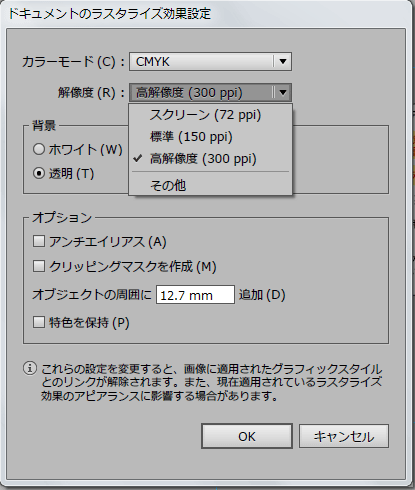Click the キャンセル button

(x=344, y=436)
